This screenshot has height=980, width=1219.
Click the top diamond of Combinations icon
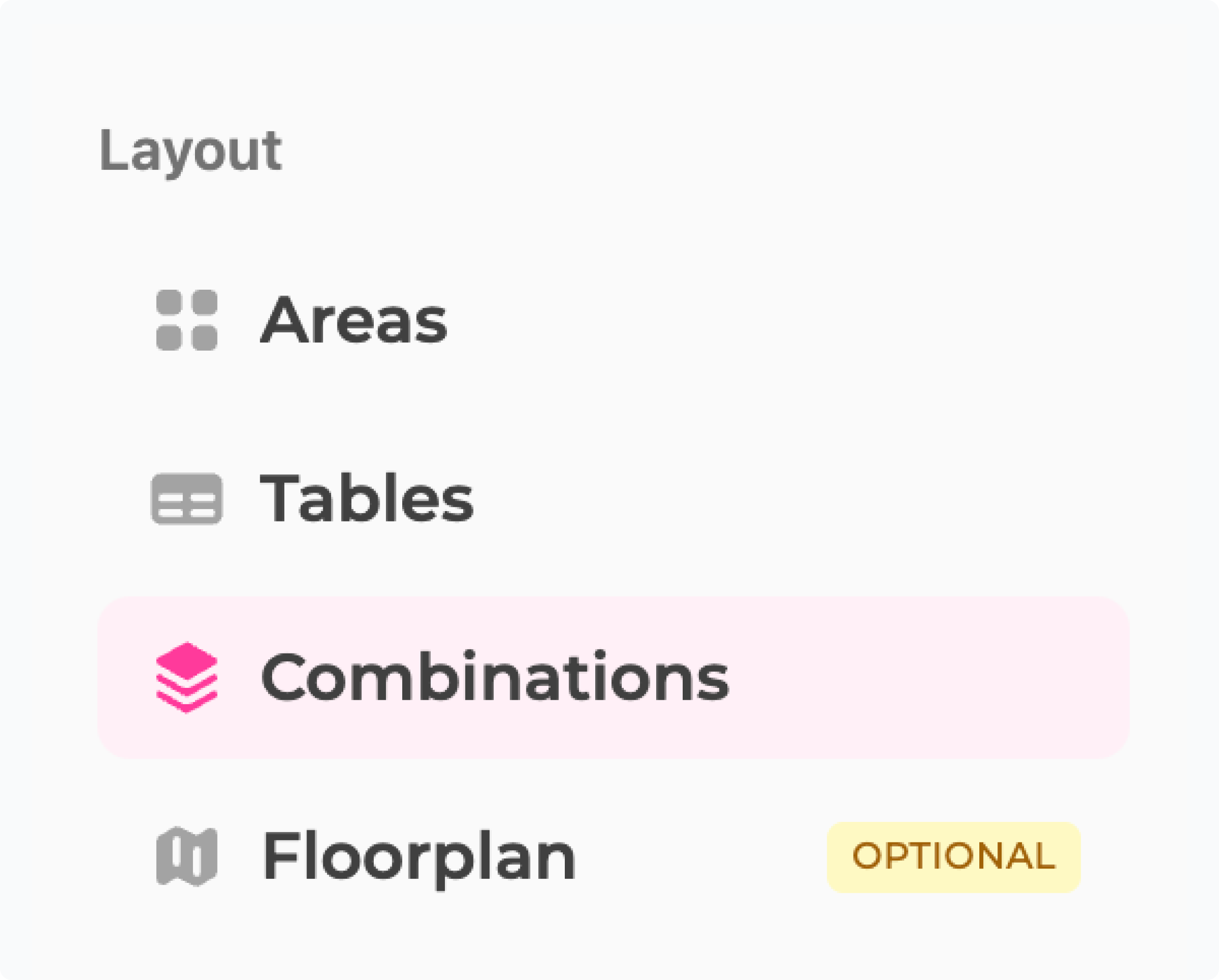[187, 660]
